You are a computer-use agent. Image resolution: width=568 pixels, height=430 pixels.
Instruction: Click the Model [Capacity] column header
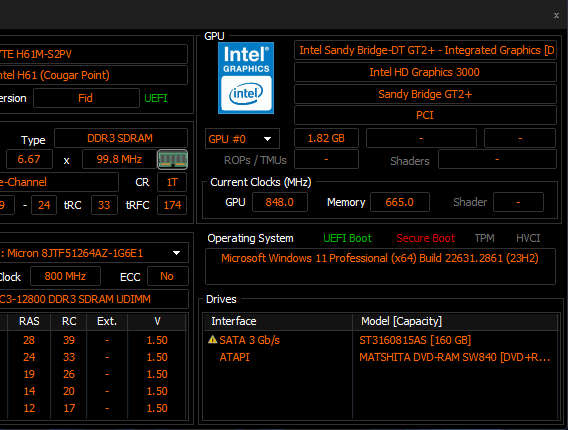(x=456, y=321)
